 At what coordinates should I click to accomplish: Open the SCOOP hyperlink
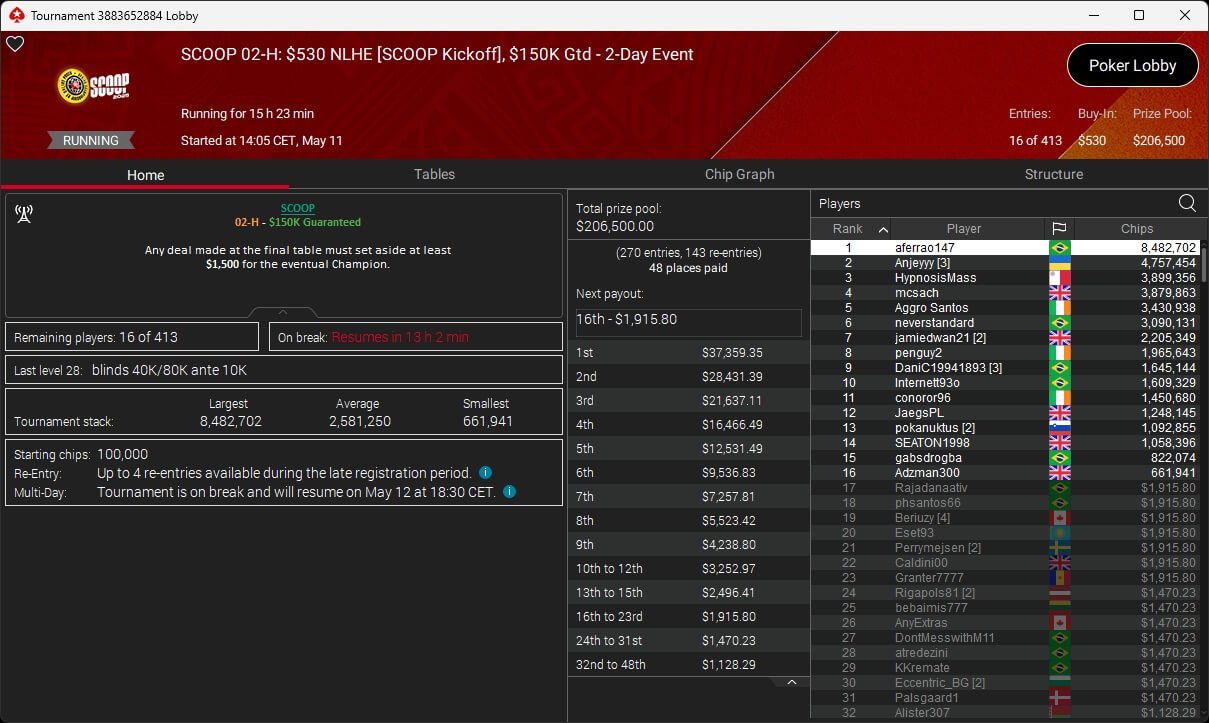[x=298, y=208]
